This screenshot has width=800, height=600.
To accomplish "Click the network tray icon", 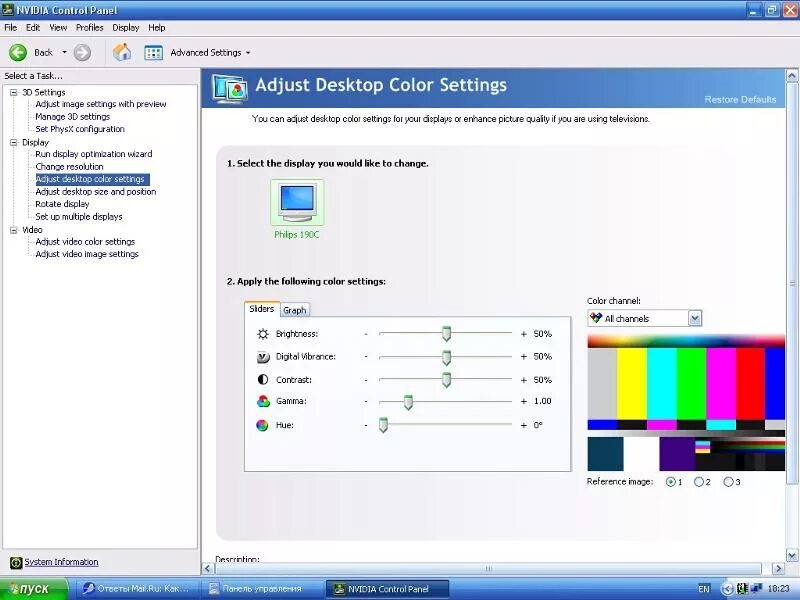I will pyautogui.click(x=756, y=589).
